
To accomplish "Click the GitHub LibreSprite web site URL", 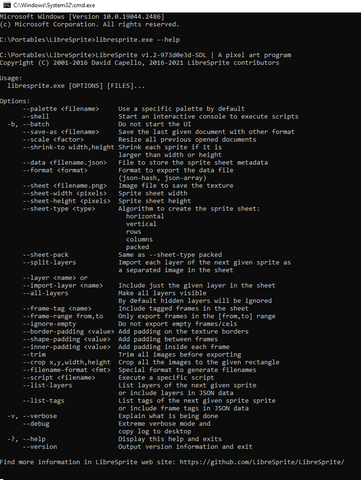I will pos(262,462).
